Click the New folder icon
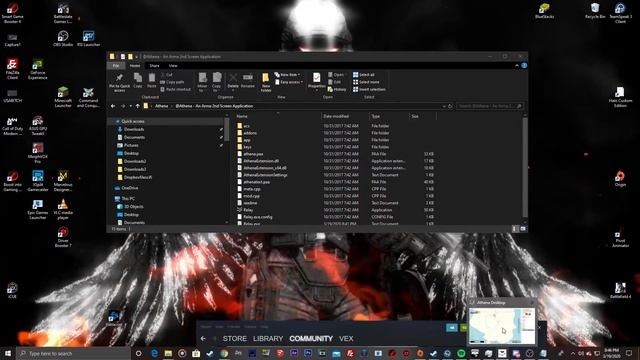This screenshot has height=360, width=640. click(266, 82)
